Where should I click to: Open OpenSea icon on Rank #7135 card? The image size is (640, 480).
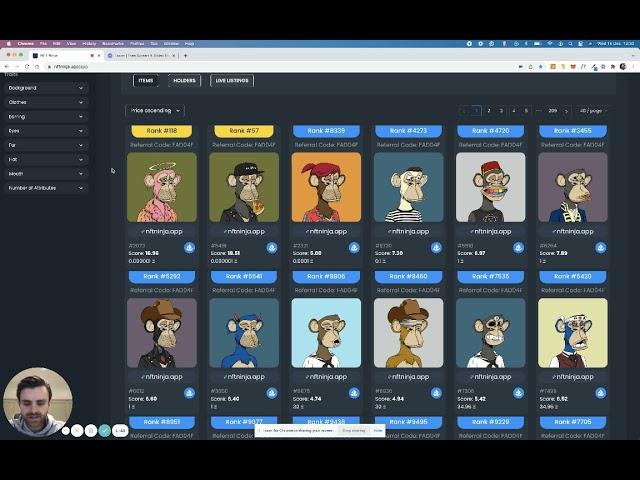(x=518, y=393)
